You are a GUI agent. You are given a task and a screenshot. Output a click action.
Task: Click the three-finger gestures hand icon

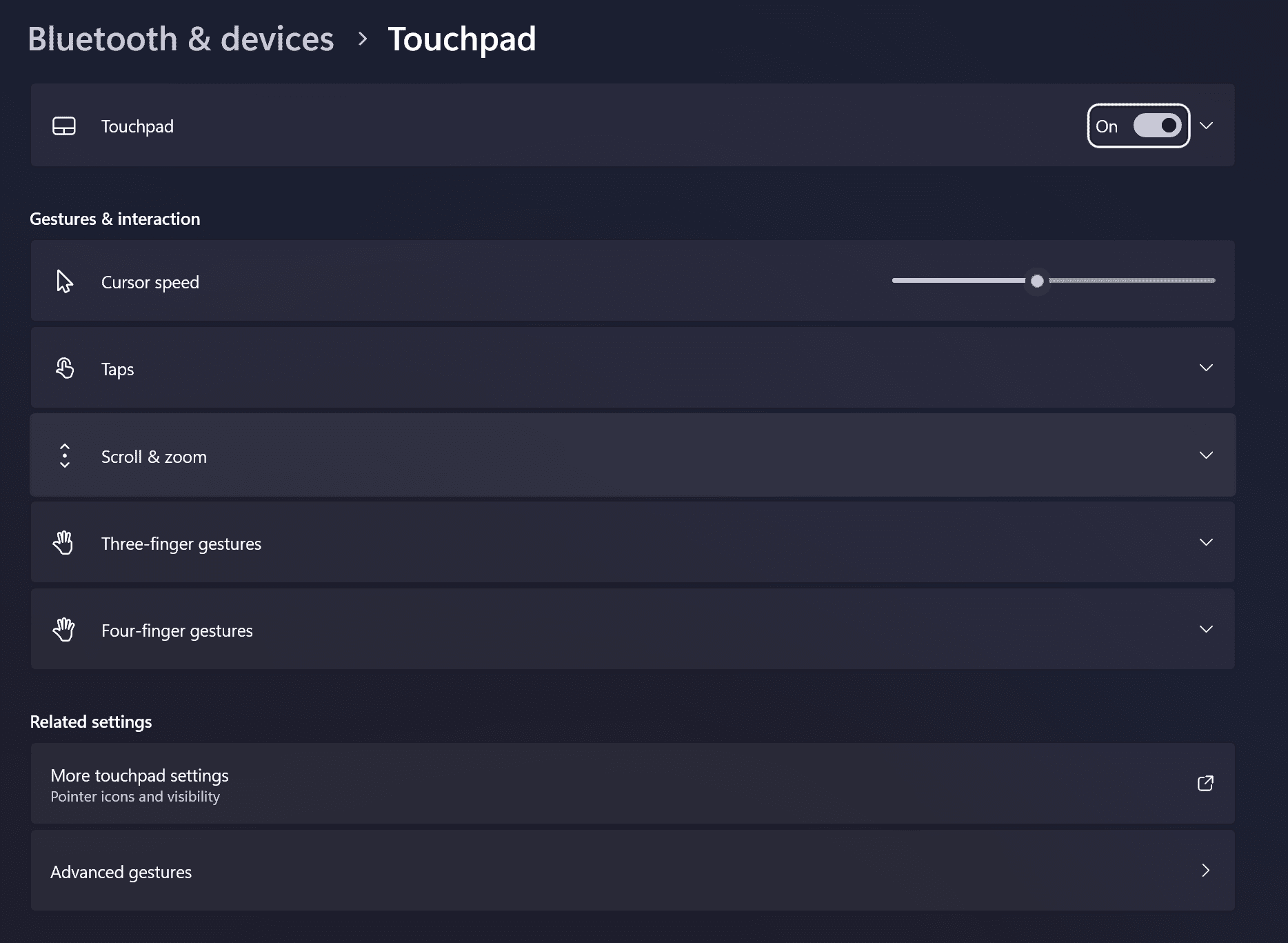point(63,543)
